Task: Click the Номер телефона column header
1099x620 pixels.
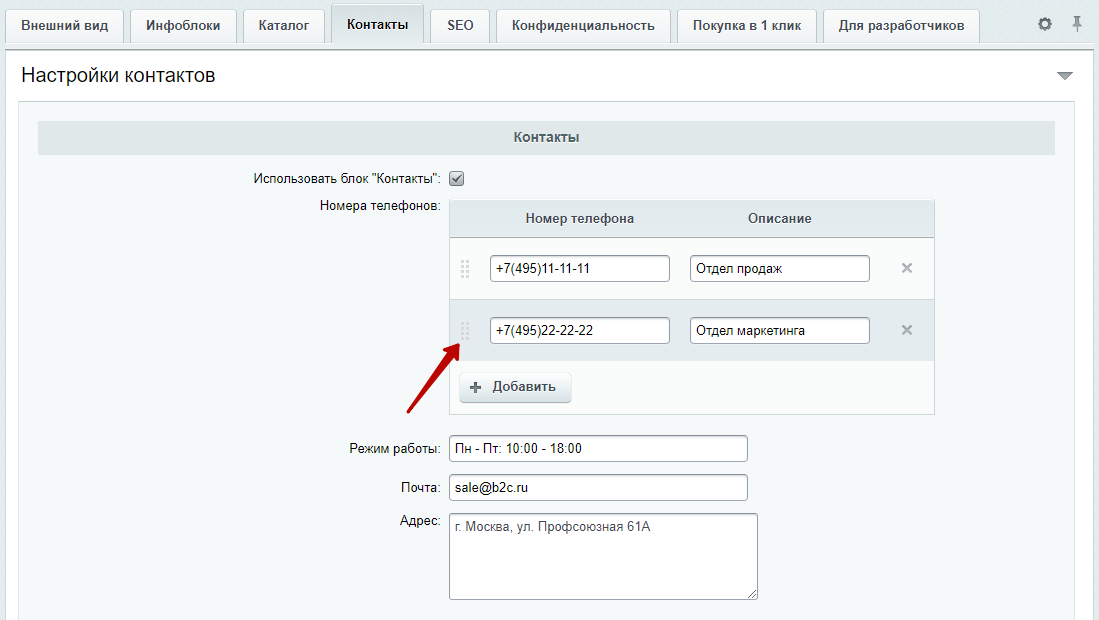Action: (580, 219)
